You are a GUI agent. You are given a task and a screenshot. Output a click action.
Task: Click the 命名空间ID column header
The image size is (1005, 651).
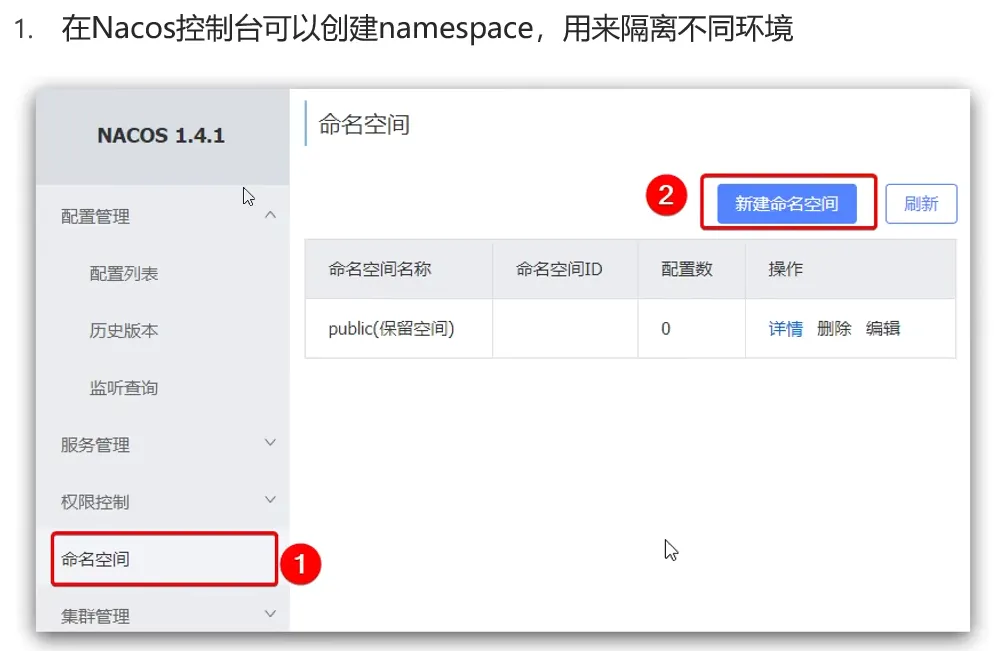click(x=559, y=269)
